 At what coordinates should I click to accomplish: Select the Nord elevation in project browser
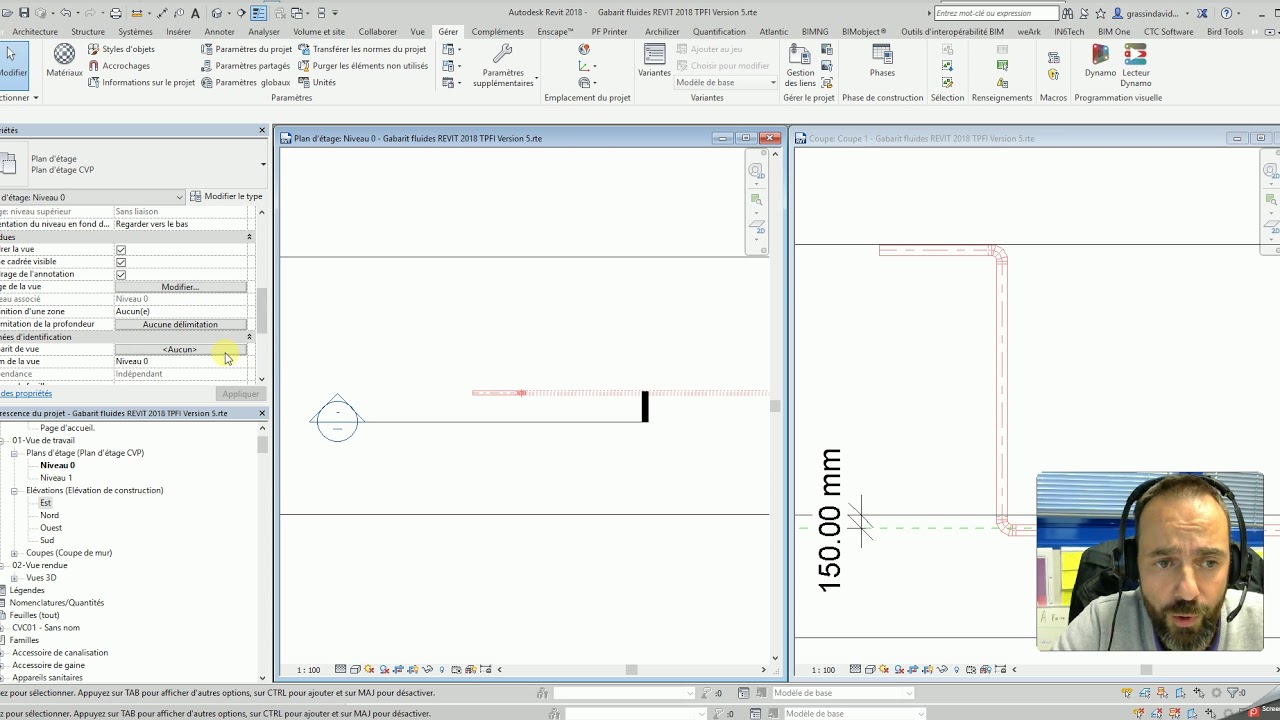[x=49, y=515]
